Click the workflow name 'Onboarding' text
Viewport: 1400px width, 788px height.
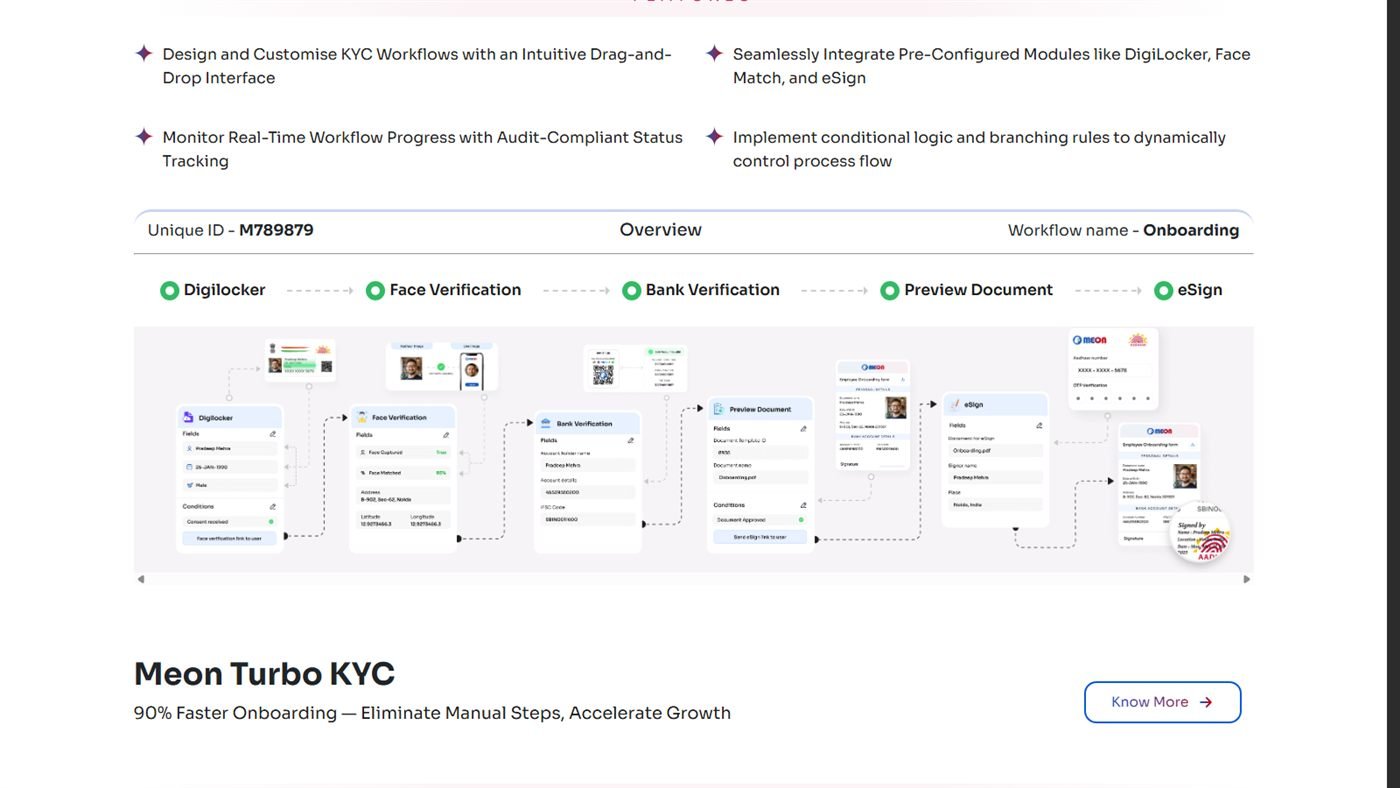coord(1191,230)
